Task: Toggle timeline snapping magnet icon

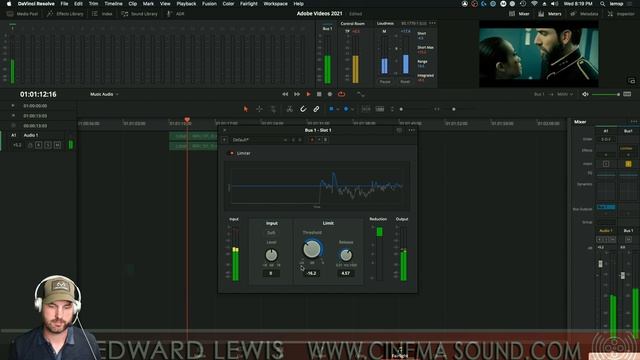Action: (x=303, y=109)
